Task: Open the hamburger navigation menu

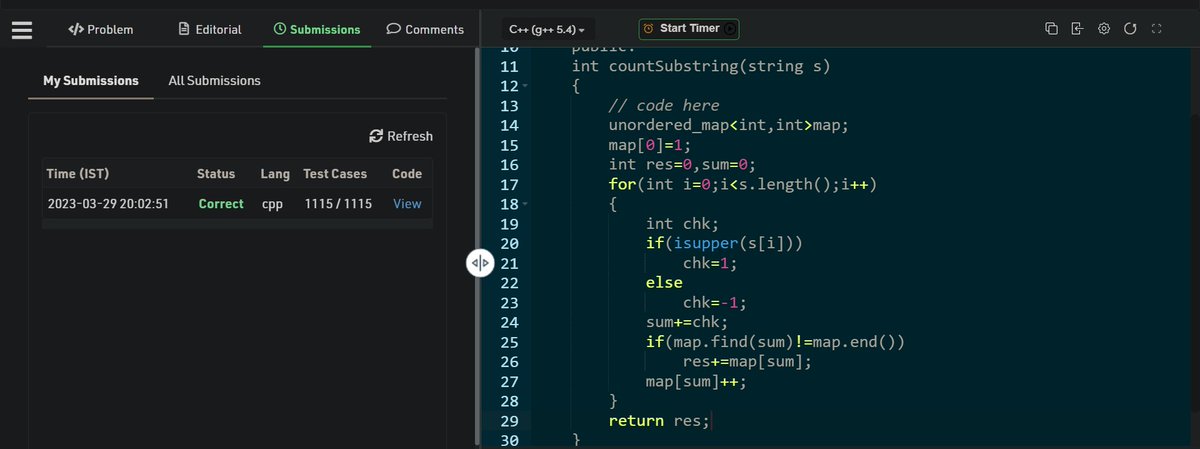Action: click(22, 29)
